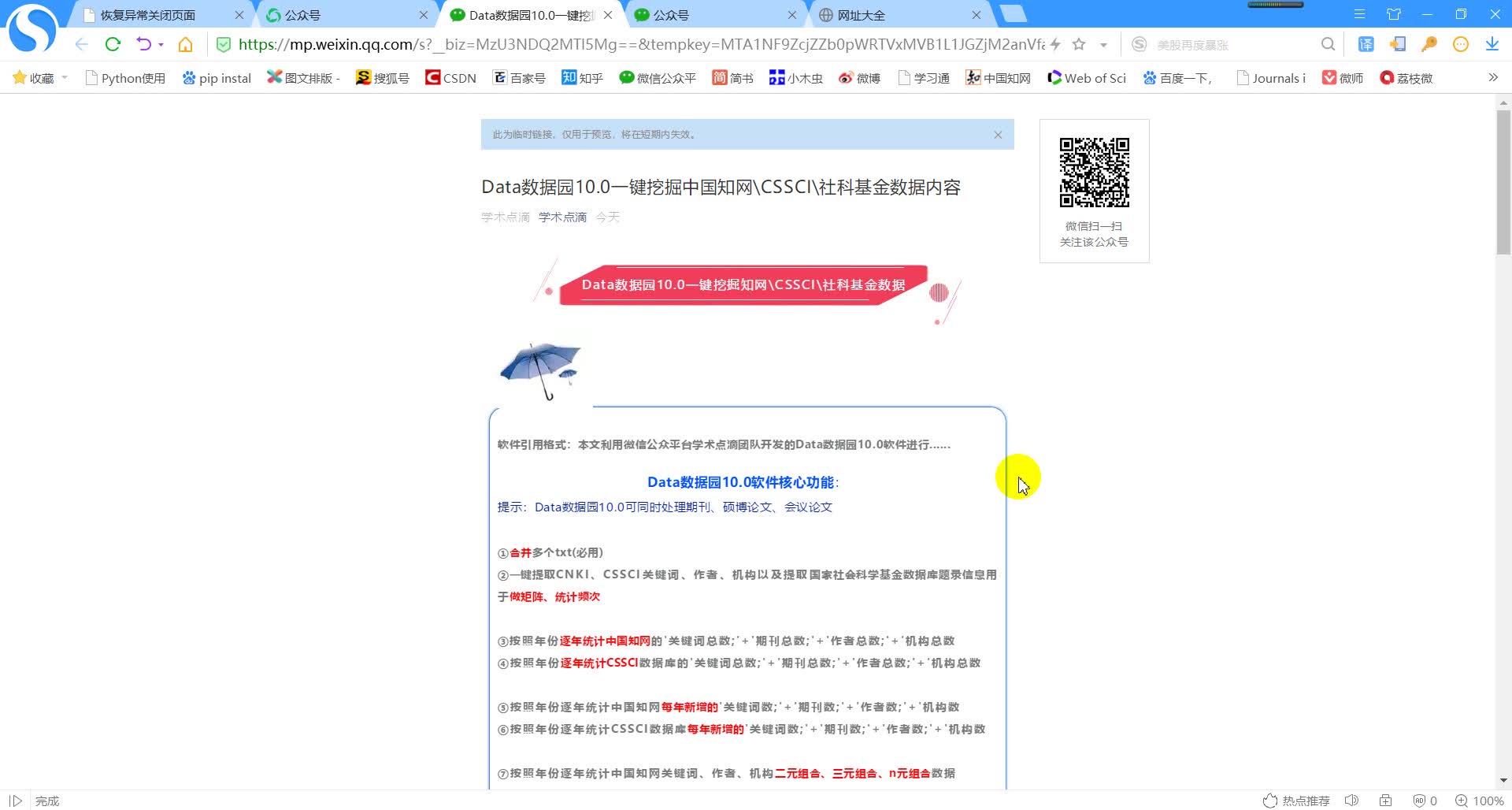The width and height of the screenshot is (1512, 810).
Task: Open the 100% zoom control
Action: (1479, 801)
